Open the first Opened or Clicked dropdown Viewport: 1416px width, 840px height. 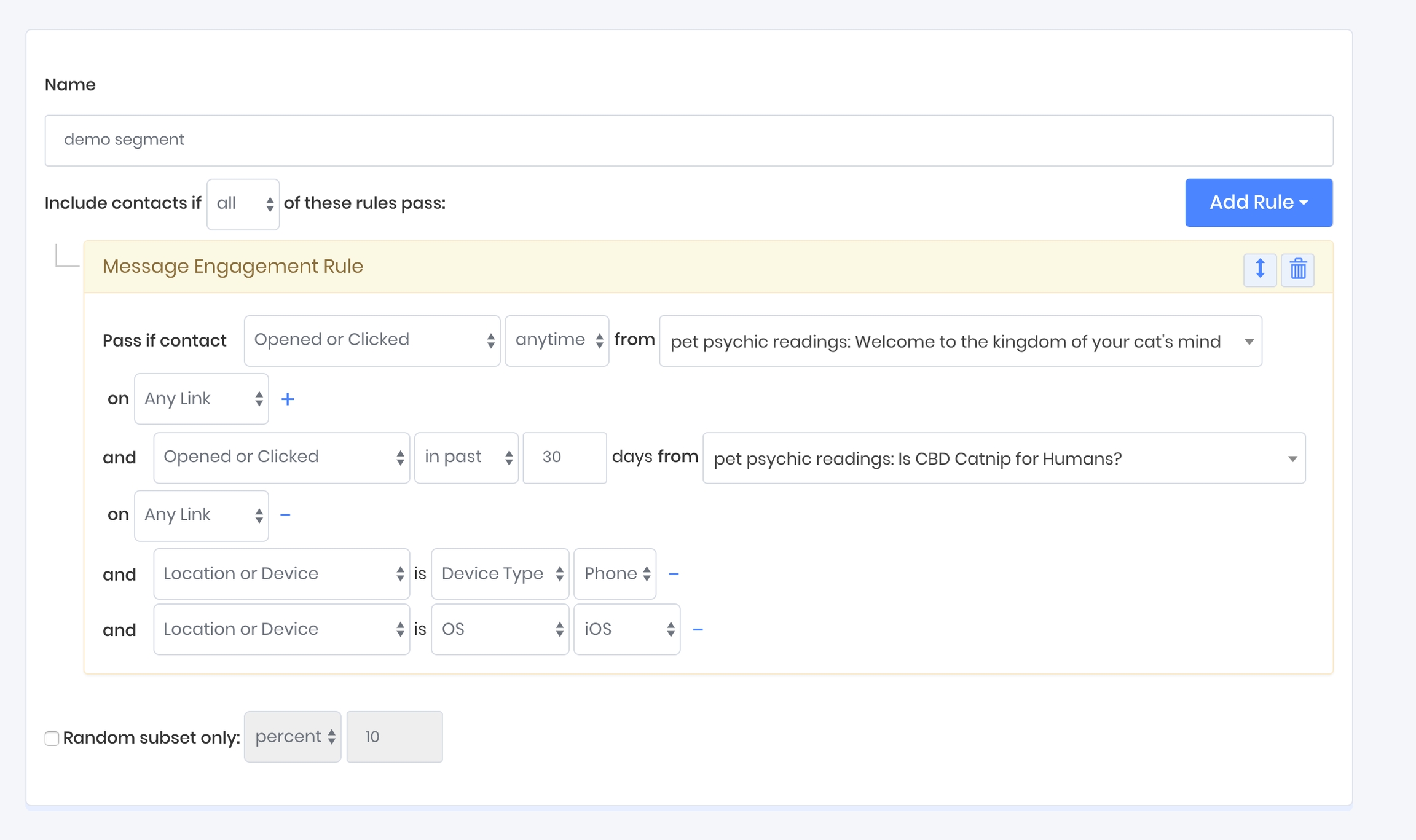(x=372, y=340)
